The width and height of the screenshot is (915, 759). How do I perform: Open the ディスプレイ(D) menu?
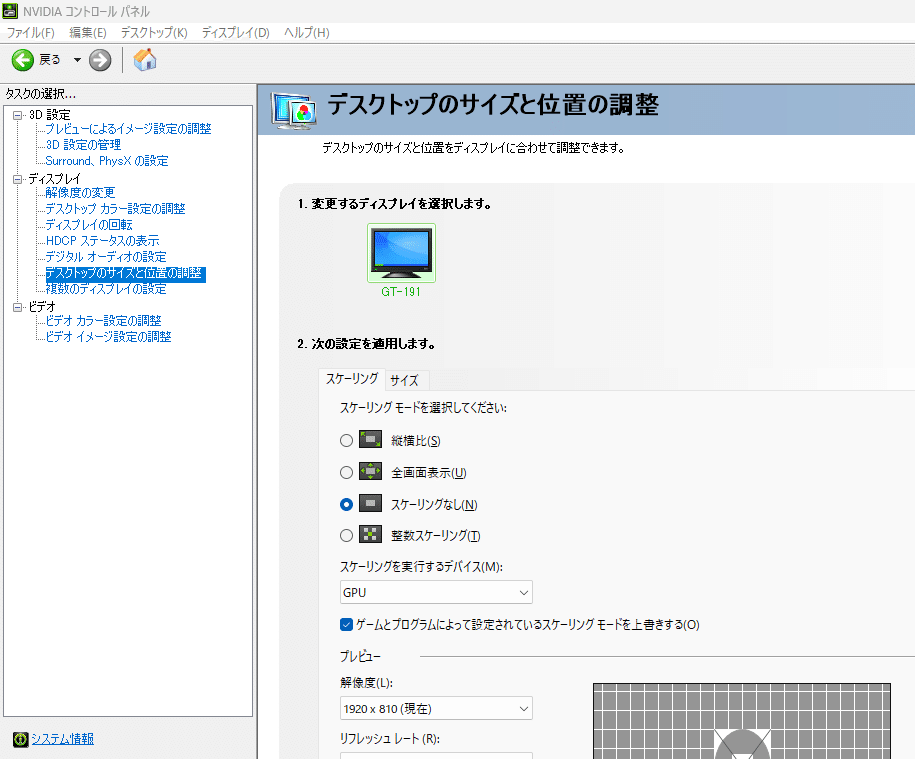coord(235,33)
